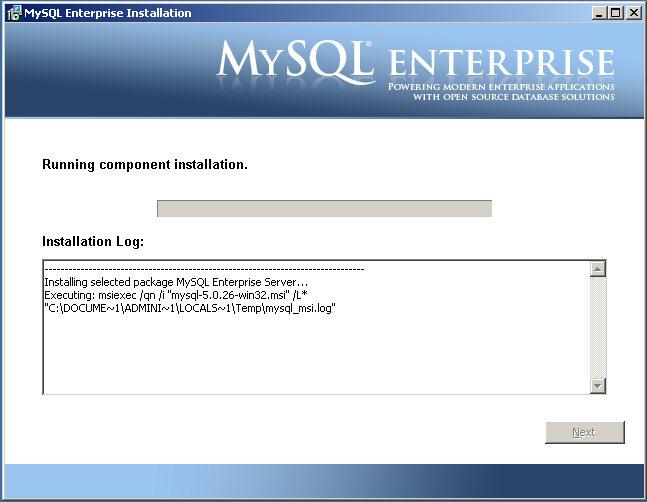Maximize the MySQL Enterprise Installation window
This screenshot has width=647, height=502.
(x=616, y=13)
